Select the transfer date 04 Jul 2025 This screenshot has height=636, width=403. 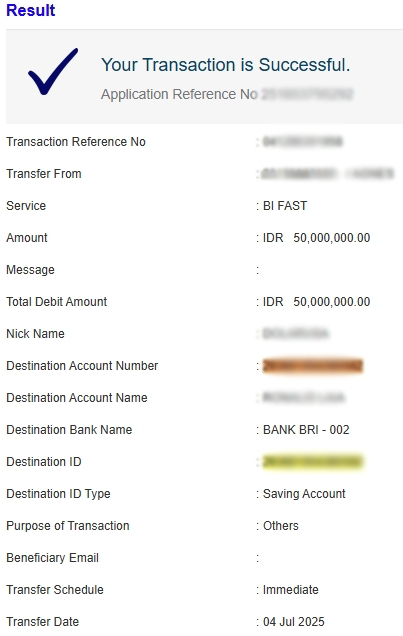[x=294, y=622]
